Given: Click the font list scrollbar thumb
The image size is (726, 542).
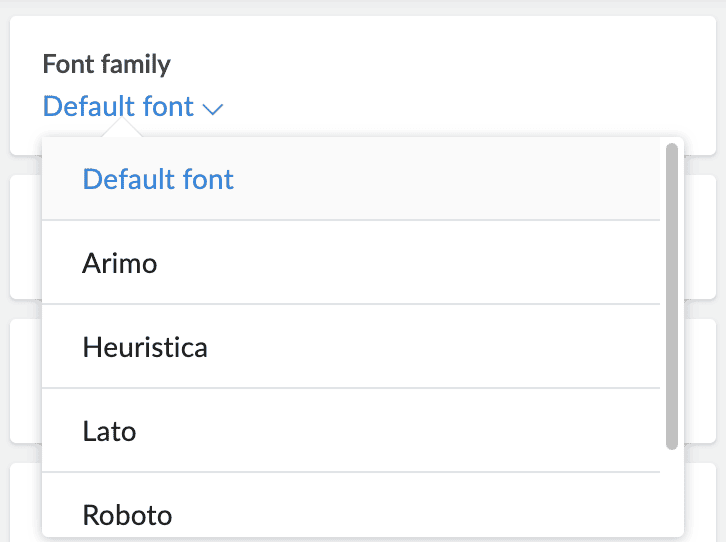Looking at the screenshot, I should coord(671,295).
